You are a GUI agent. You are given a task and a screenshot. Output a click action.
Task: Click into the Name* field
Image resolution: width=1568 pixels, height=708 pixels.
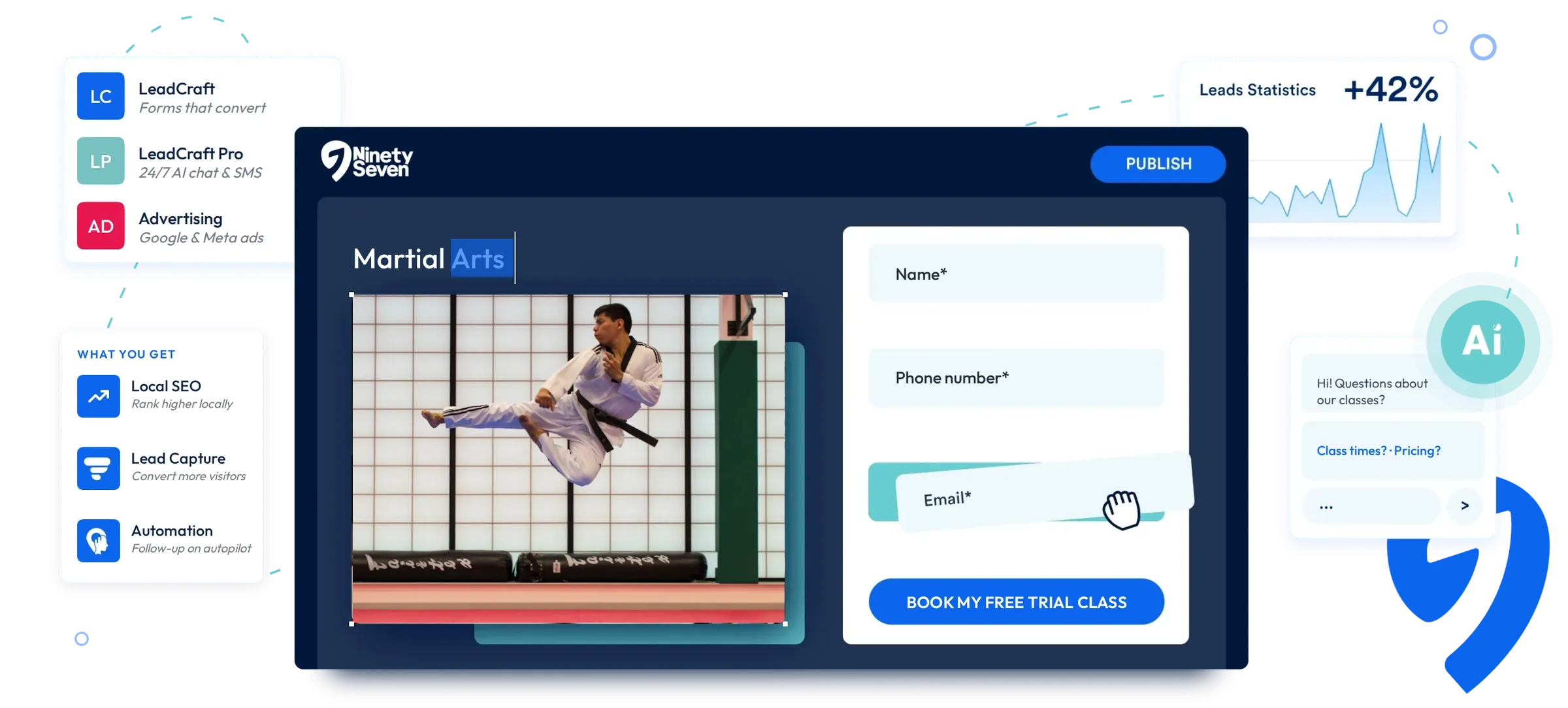(x=1016, y=274)
